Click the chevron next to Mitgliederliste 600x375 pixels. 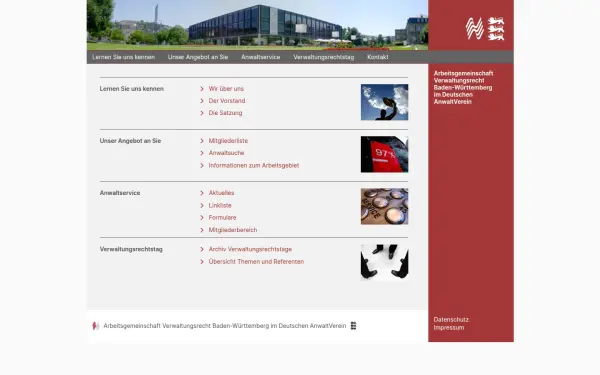[202, 141]
